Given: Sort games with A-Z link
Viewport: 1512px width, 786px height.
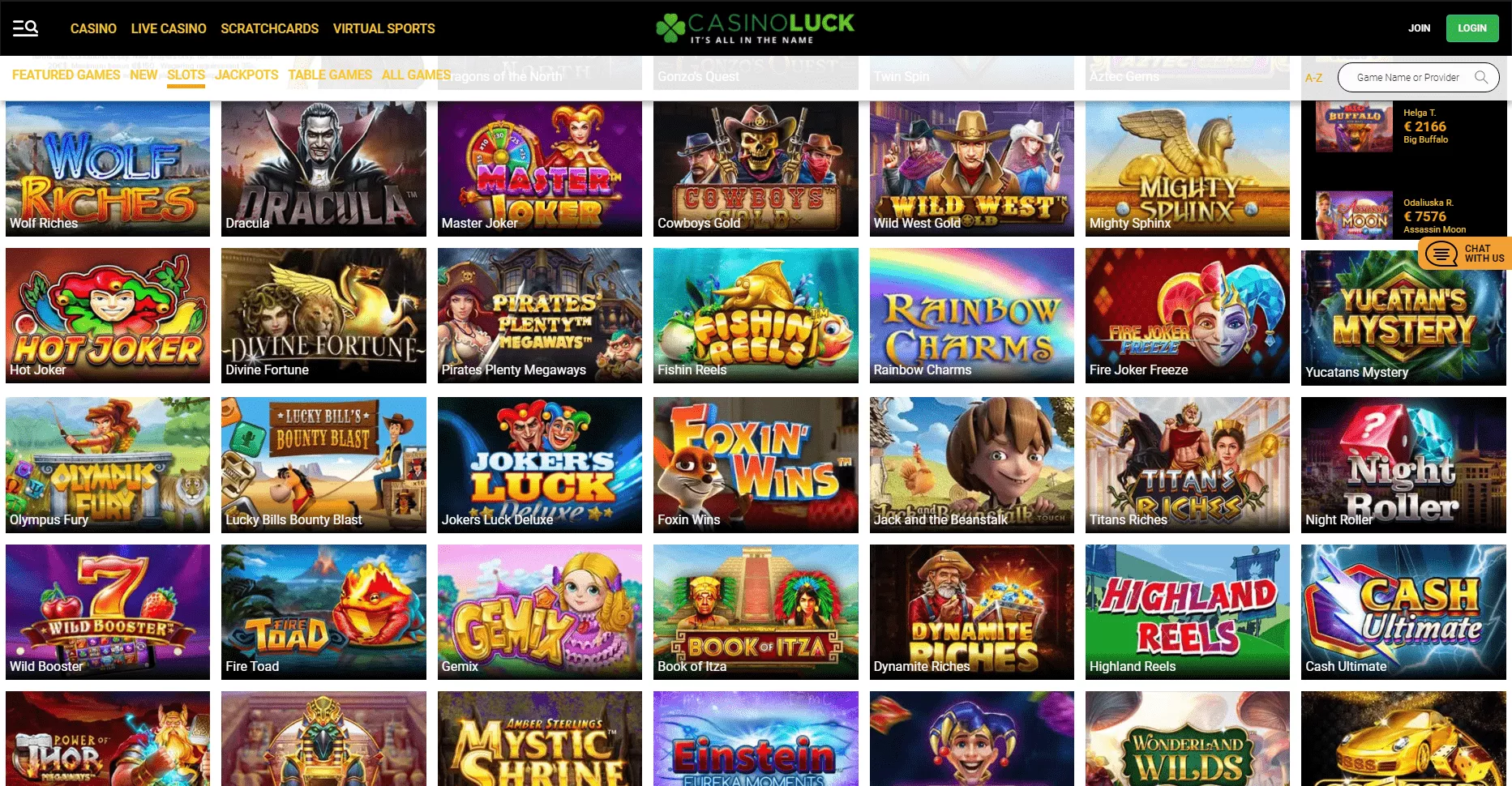Looking at the screenshot, I should click(1313, 78).
